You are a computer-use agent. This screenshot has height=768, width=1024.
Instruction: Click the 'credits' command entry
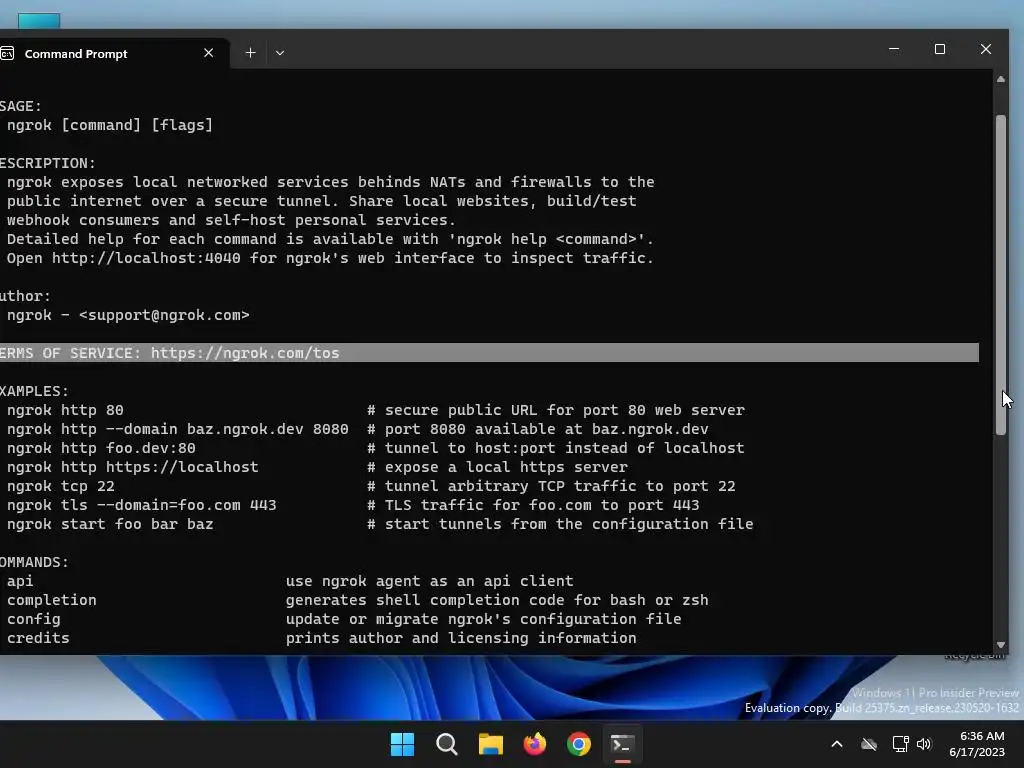[x=38, y=638]
